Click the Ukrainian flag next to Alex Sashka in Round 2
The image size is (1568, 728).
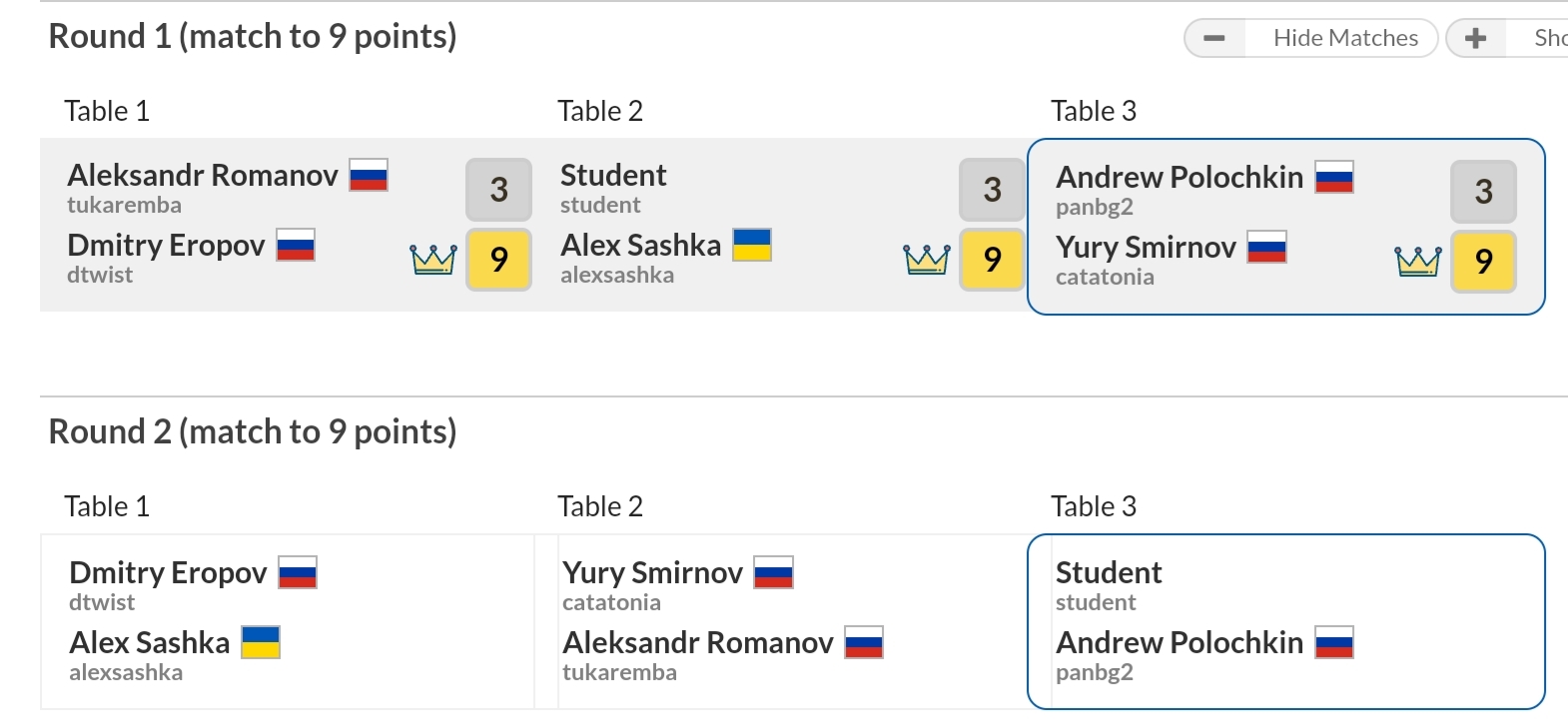click(x=261, y=642)
